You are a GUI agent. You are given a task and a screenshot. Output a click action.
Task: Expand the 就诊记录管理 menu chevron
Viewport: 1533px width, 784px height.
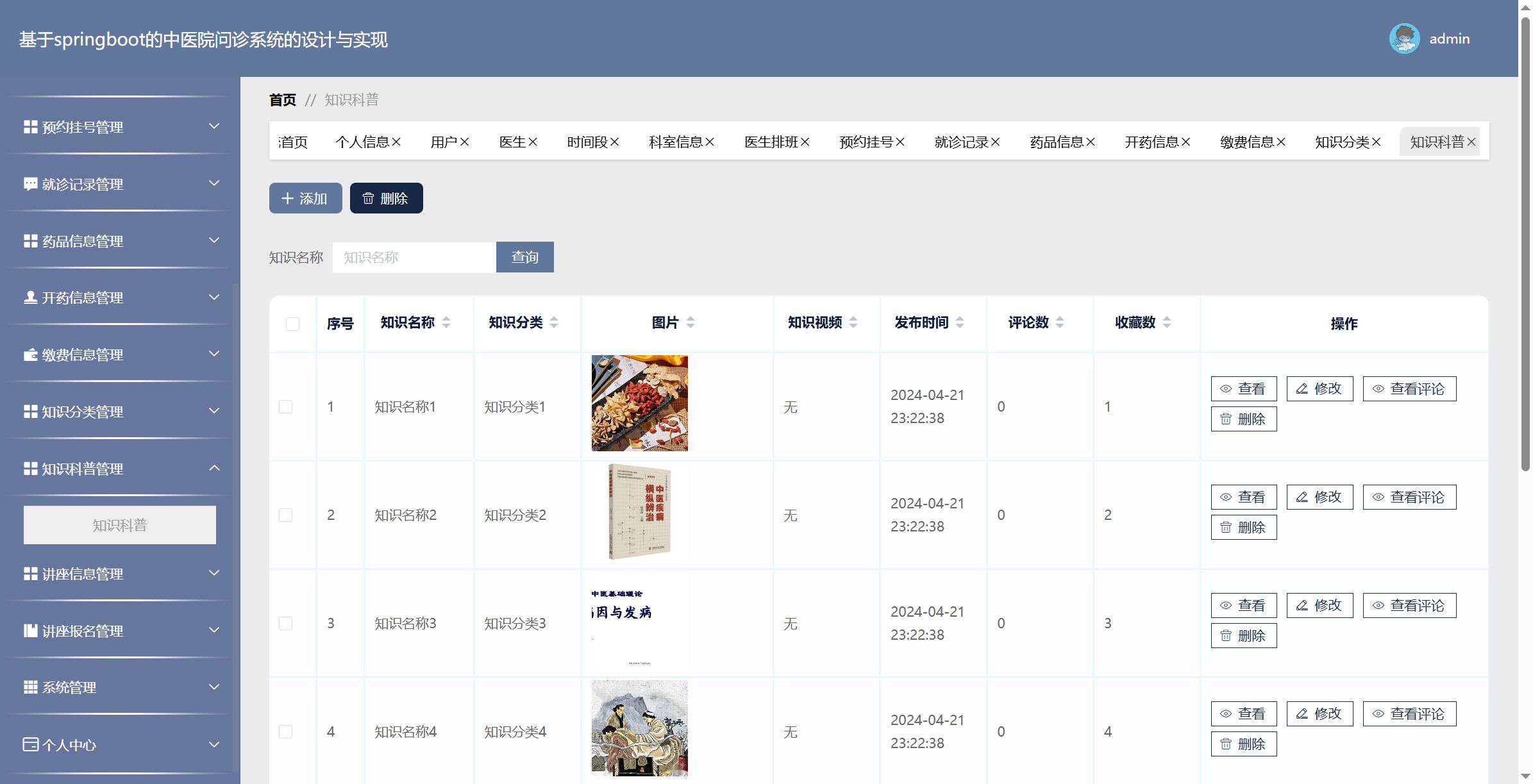[x=215, y=183]
